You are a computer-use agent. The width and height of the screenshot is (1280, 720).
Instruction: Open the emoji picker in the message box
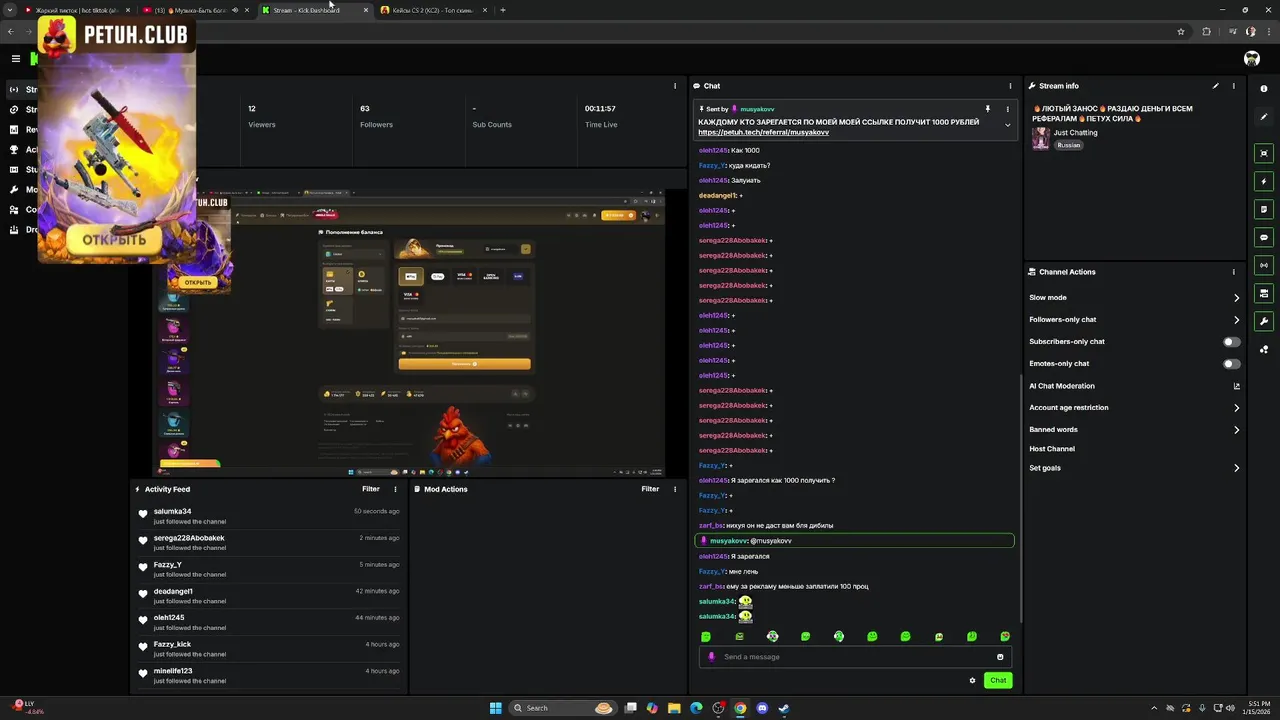(x=1000, y=657)
